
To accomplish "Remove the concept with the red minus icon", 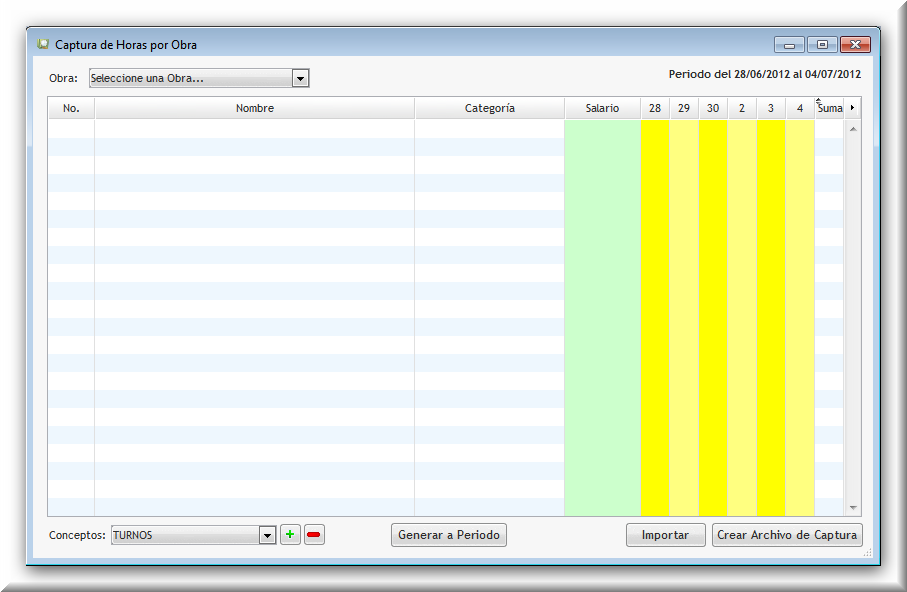I will coord(314,535).
